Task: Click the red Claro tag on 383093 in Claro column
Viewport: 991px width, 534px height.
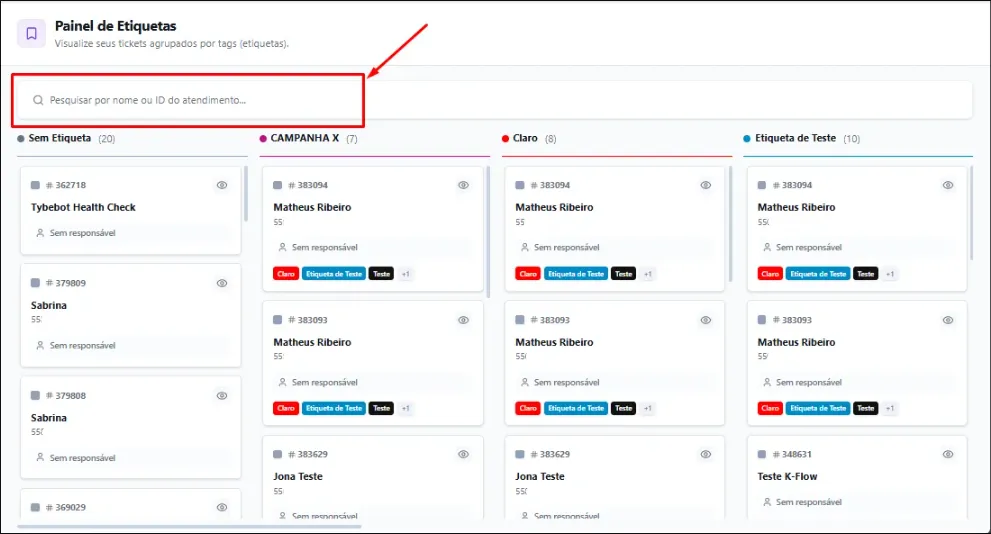Action: [528, 408]
